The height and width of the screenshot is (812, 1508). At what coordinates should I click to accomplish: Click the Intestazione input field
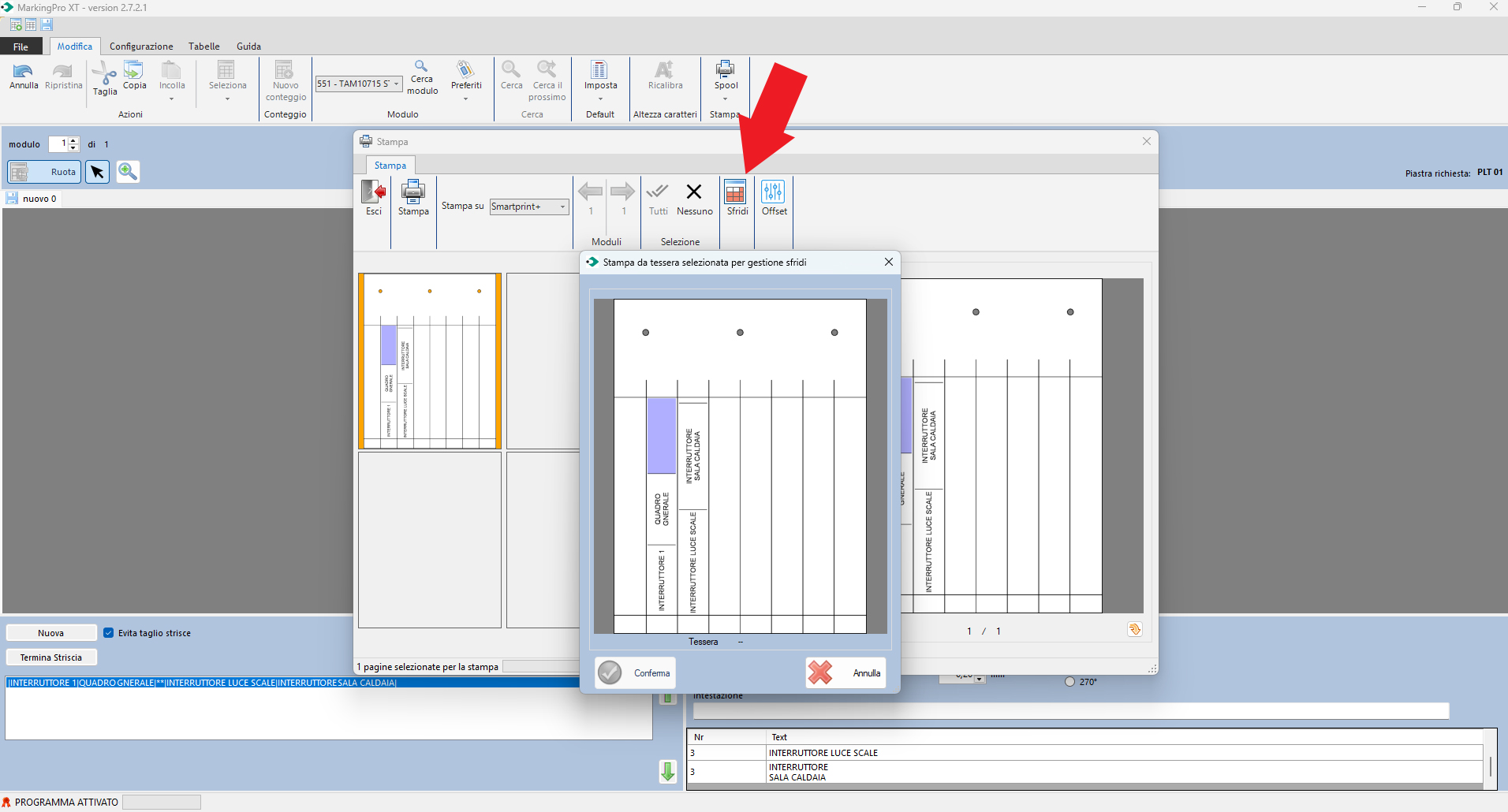coord(1070,711)
